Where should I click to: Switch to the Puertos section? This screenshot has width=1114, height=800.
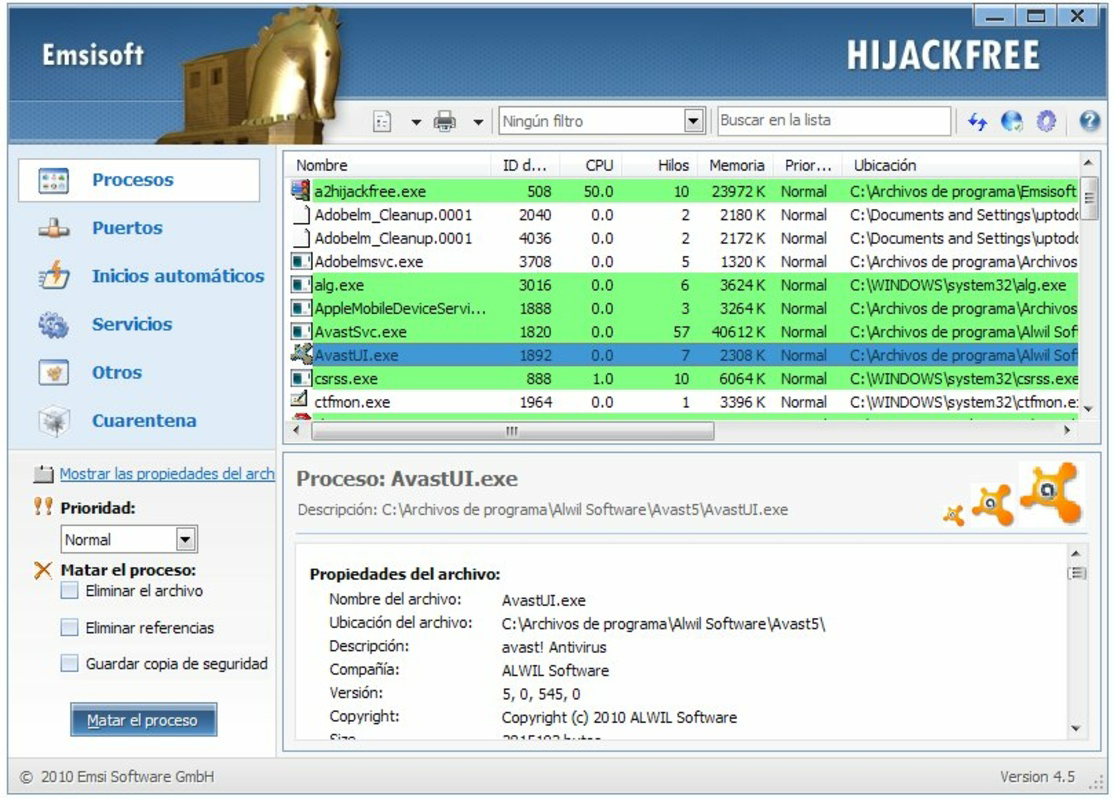[127, 228]
